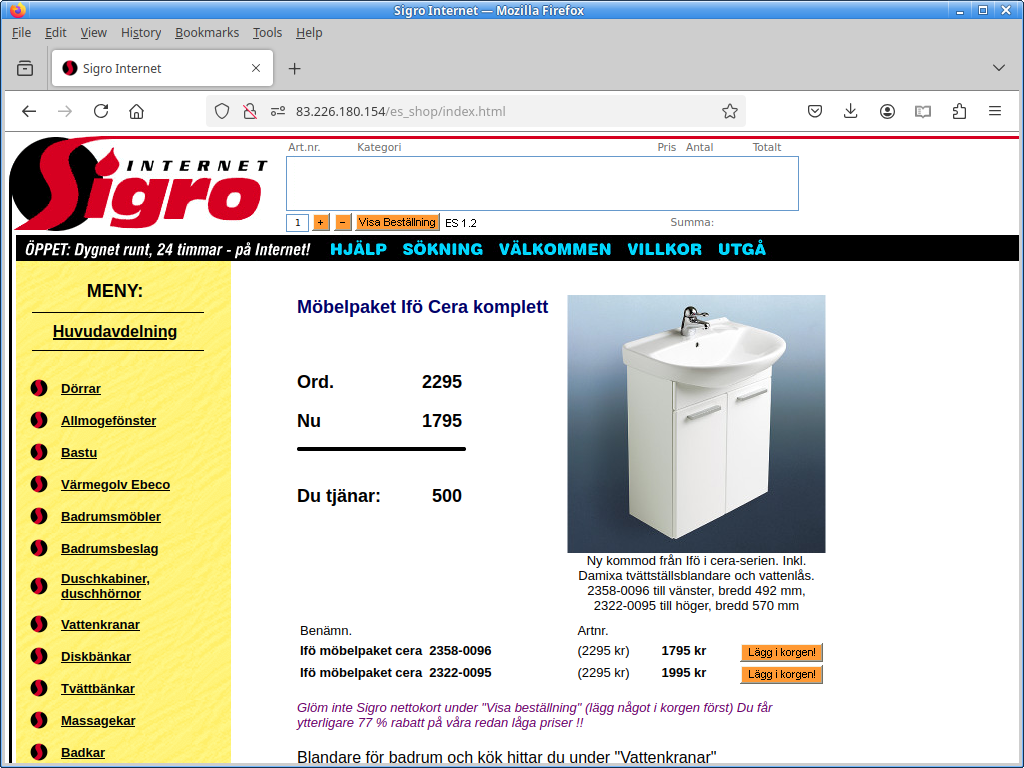Click the red bullet icon beside Dörrar
The height and width of the screenshot is (768, 1024).
point(39,389)
